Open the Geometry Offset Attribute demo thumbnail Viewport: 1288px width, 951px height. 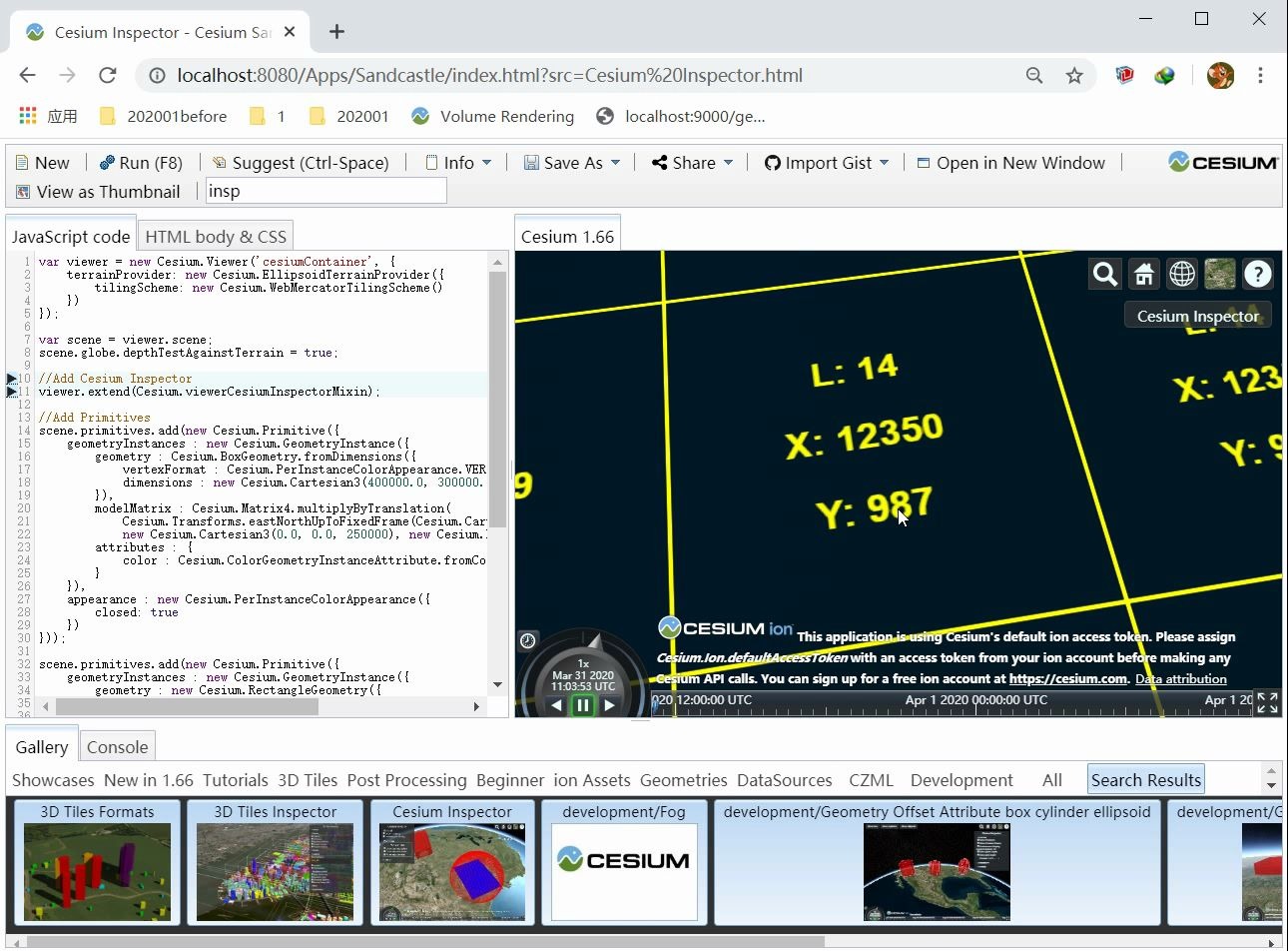937,863
